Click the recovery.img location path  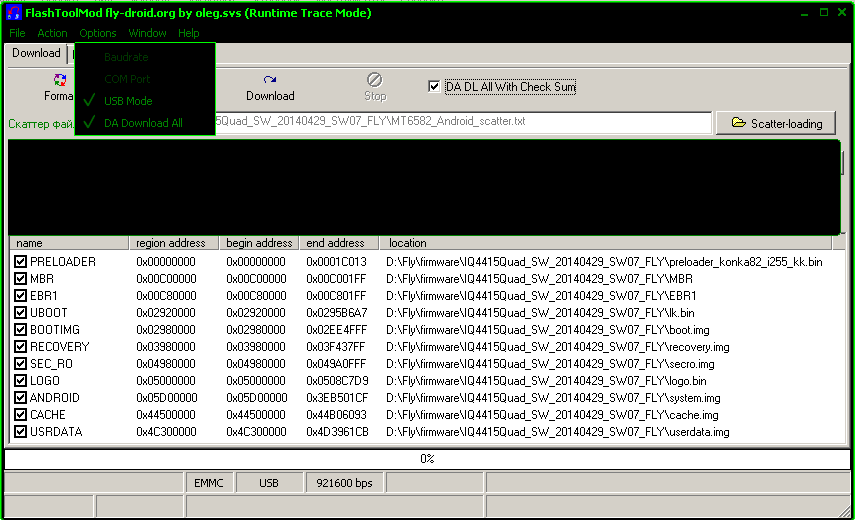[x=558, y=346]
